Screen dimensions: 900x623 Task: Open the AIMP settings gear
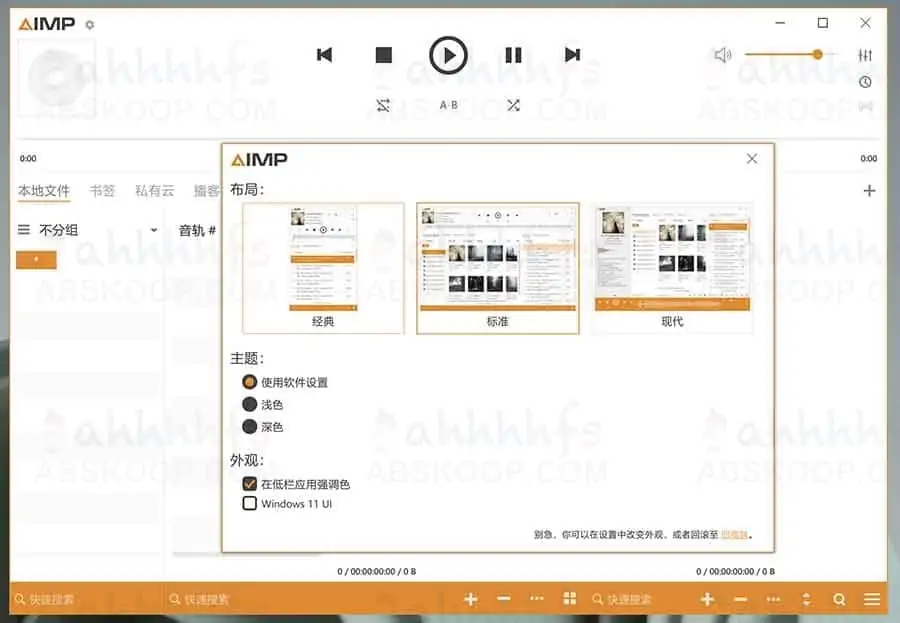click(88, 22)
